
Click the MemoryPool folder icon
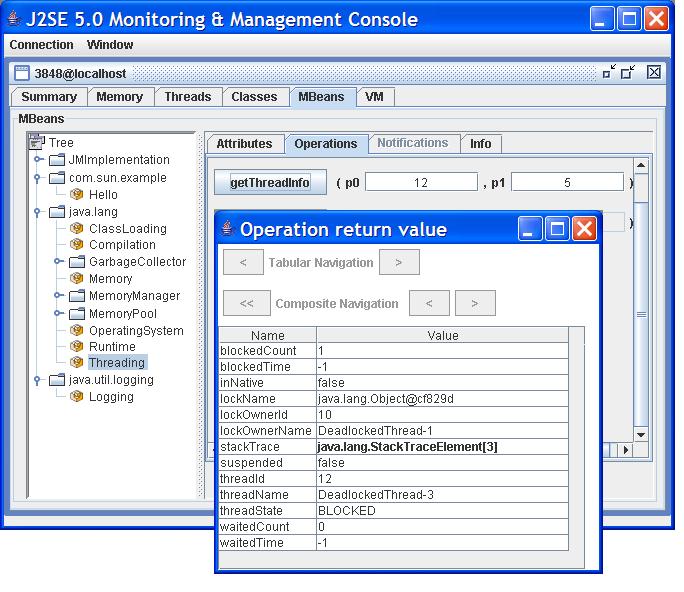77,313
